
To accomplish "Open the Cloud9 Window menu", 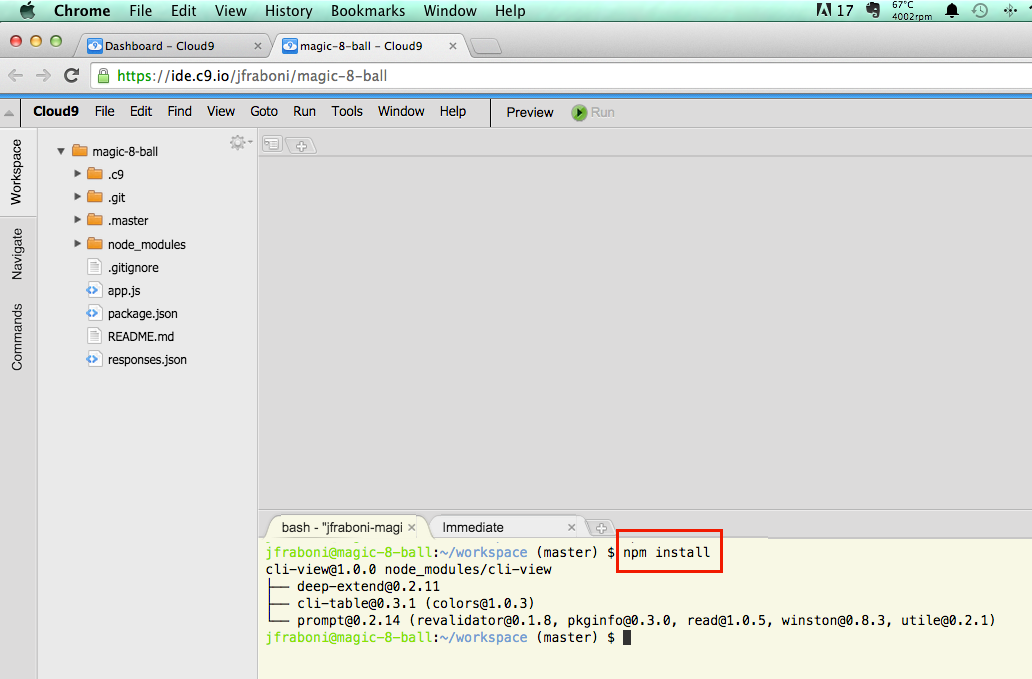I will pos(401,111).
